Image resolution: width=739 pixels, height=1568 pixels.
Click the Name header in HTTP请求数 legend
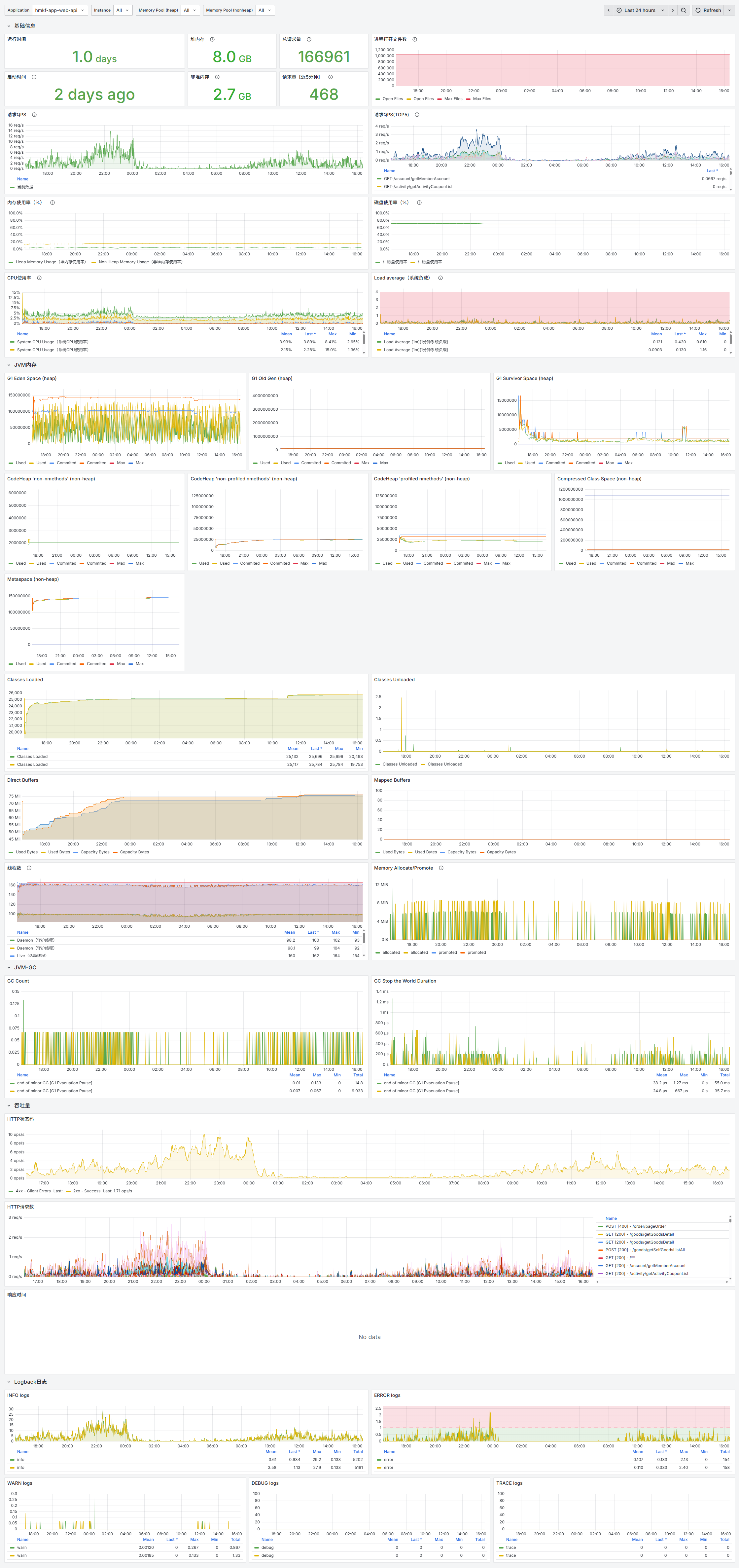(x=611, y=1218)
